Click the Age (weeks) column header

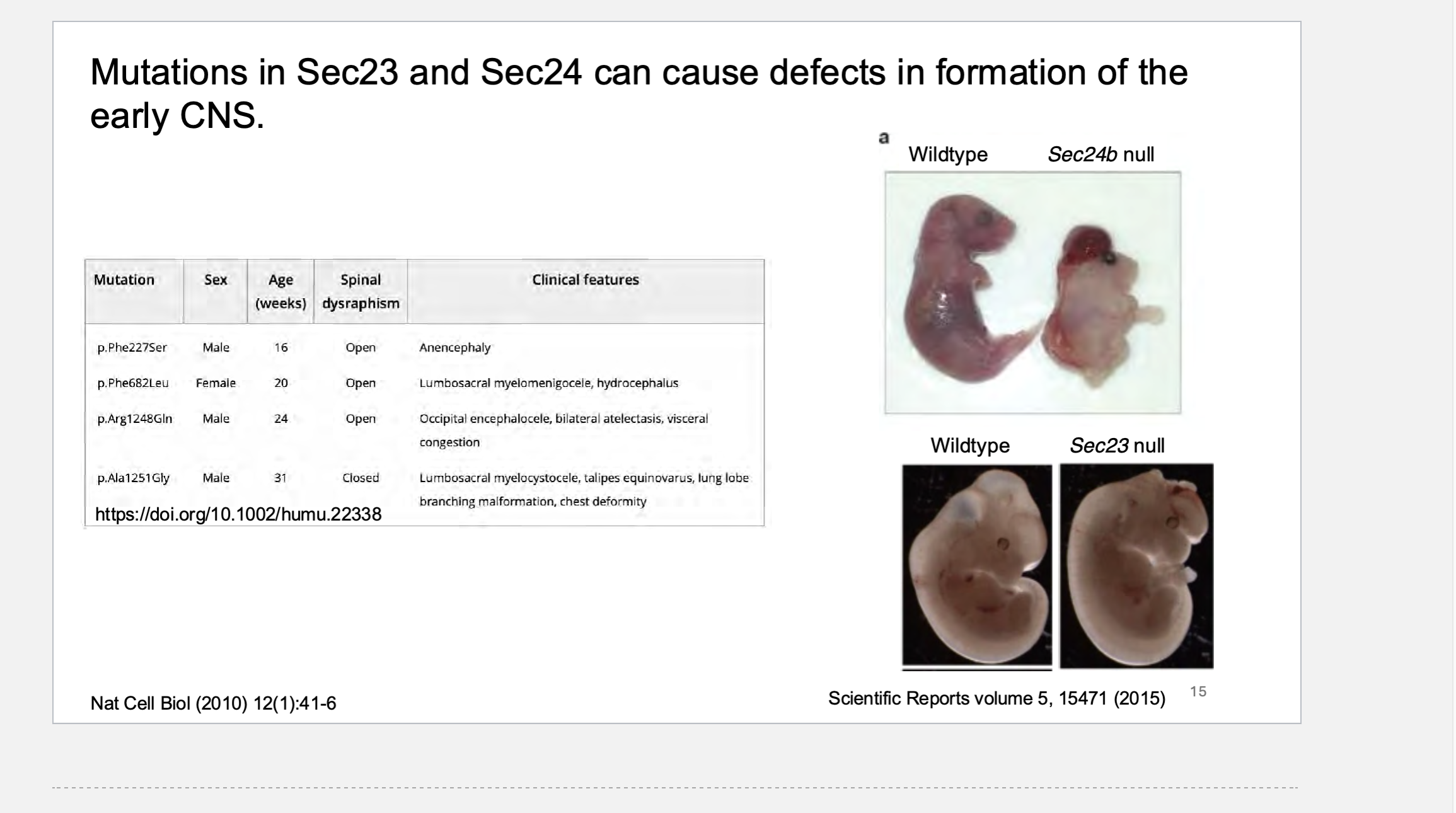(280, 291)
